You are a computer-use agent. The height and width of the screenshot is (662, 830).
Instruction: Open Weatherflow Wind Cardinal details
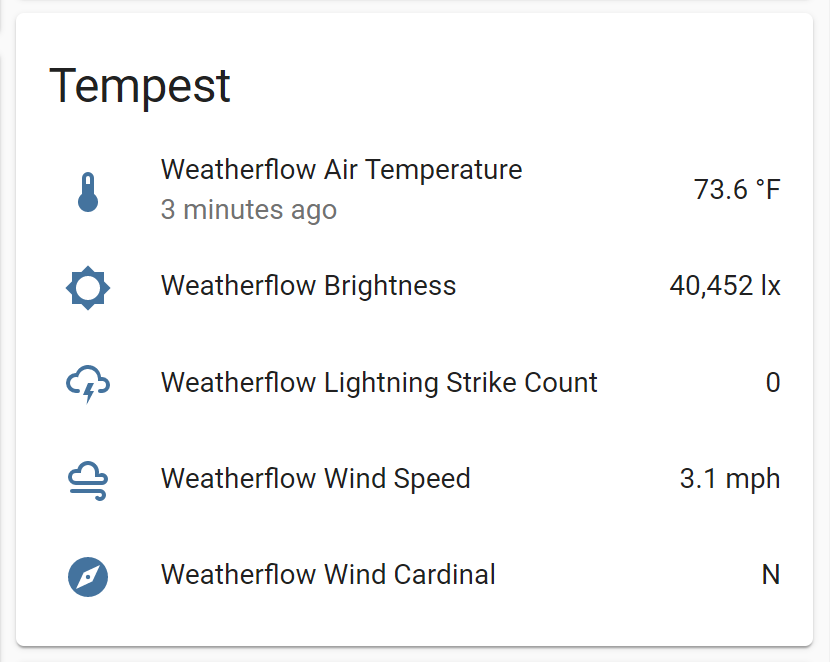(327, 575)
